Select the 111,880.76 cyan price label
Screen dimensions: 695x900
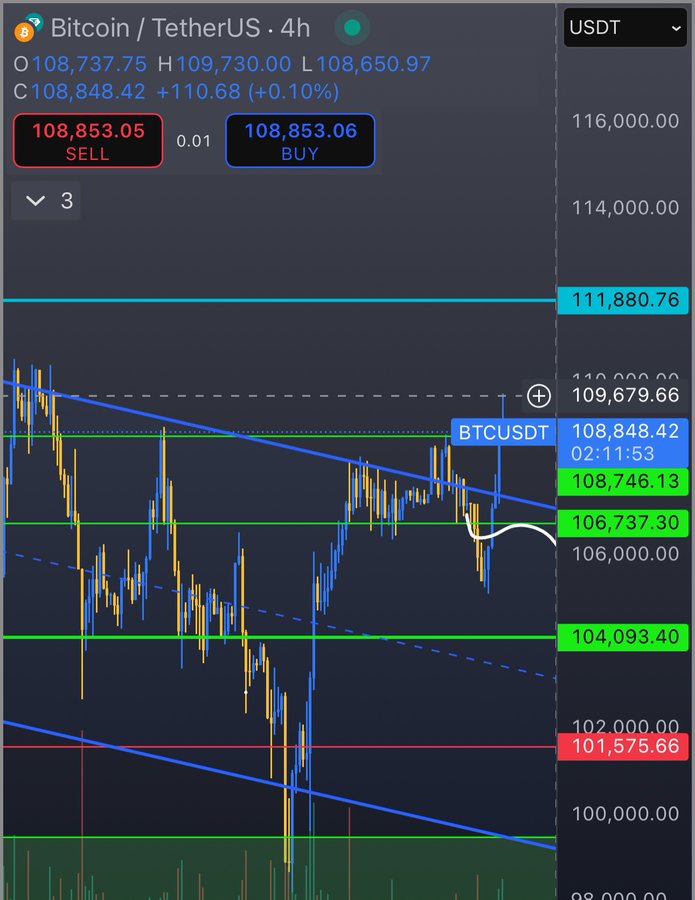click(x=623, y=300)
